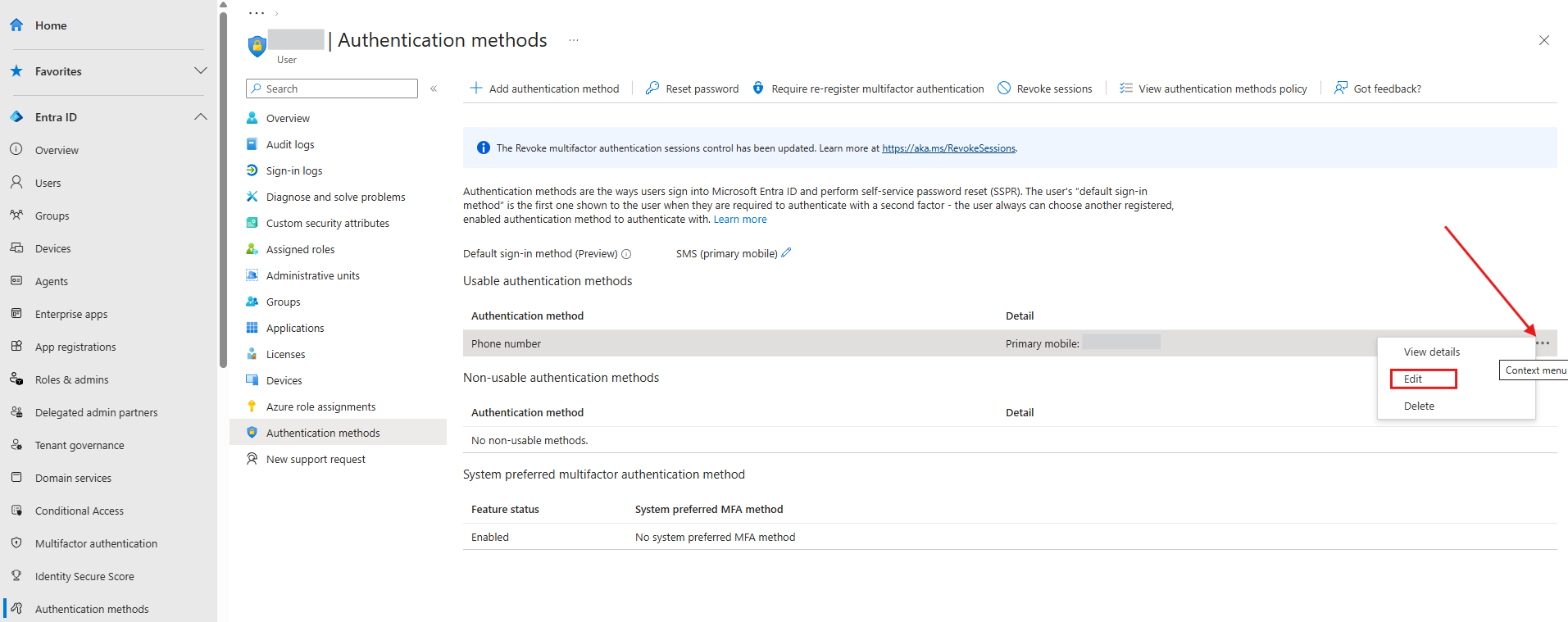Show info tooltip for Default sign-in method
This screenshot has height=622, width=1568.
[626, 254]
